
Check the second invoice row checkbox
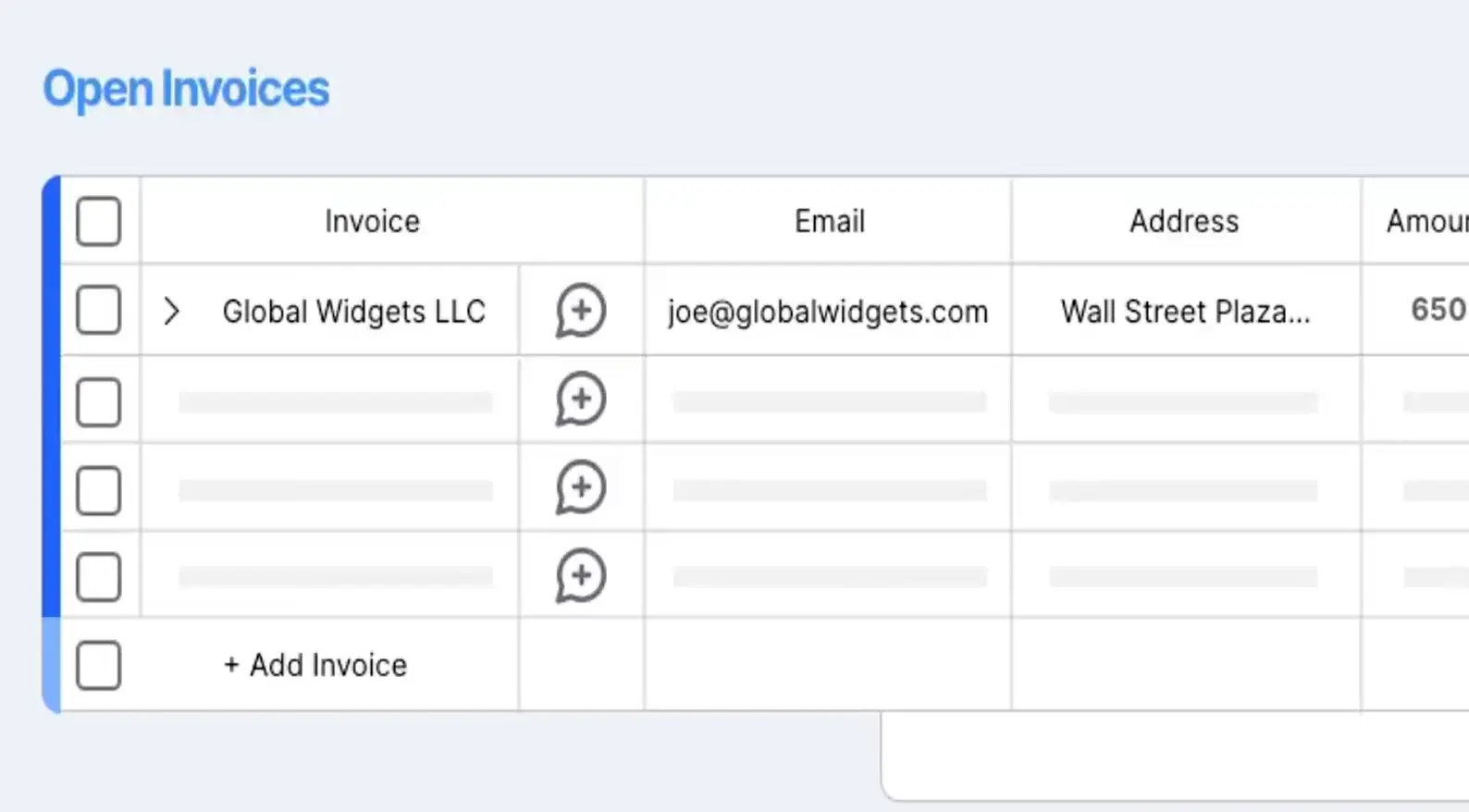(98, 401)
